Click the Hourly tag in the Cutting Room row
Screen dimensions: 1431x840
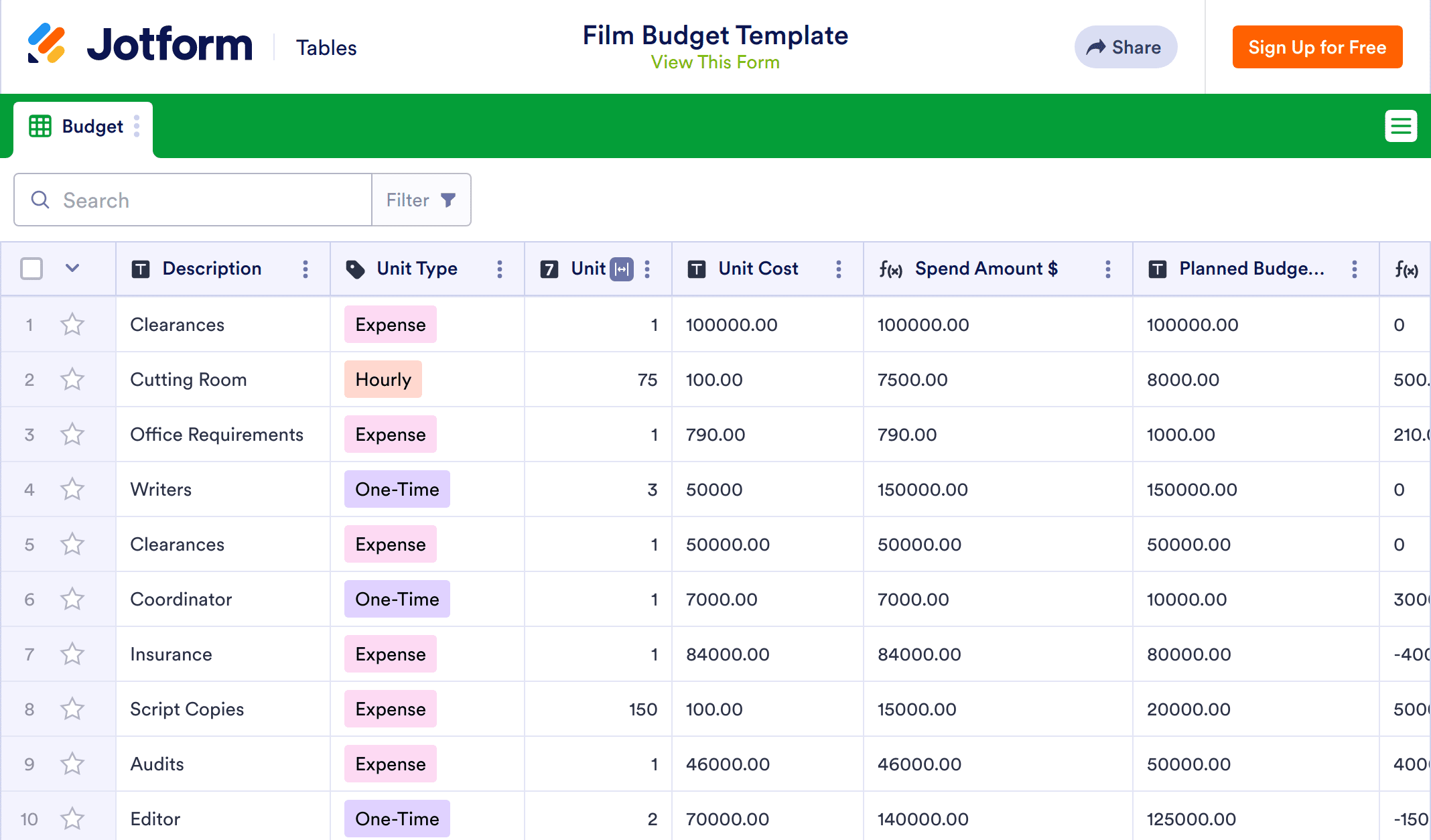[x=383, y=380]
